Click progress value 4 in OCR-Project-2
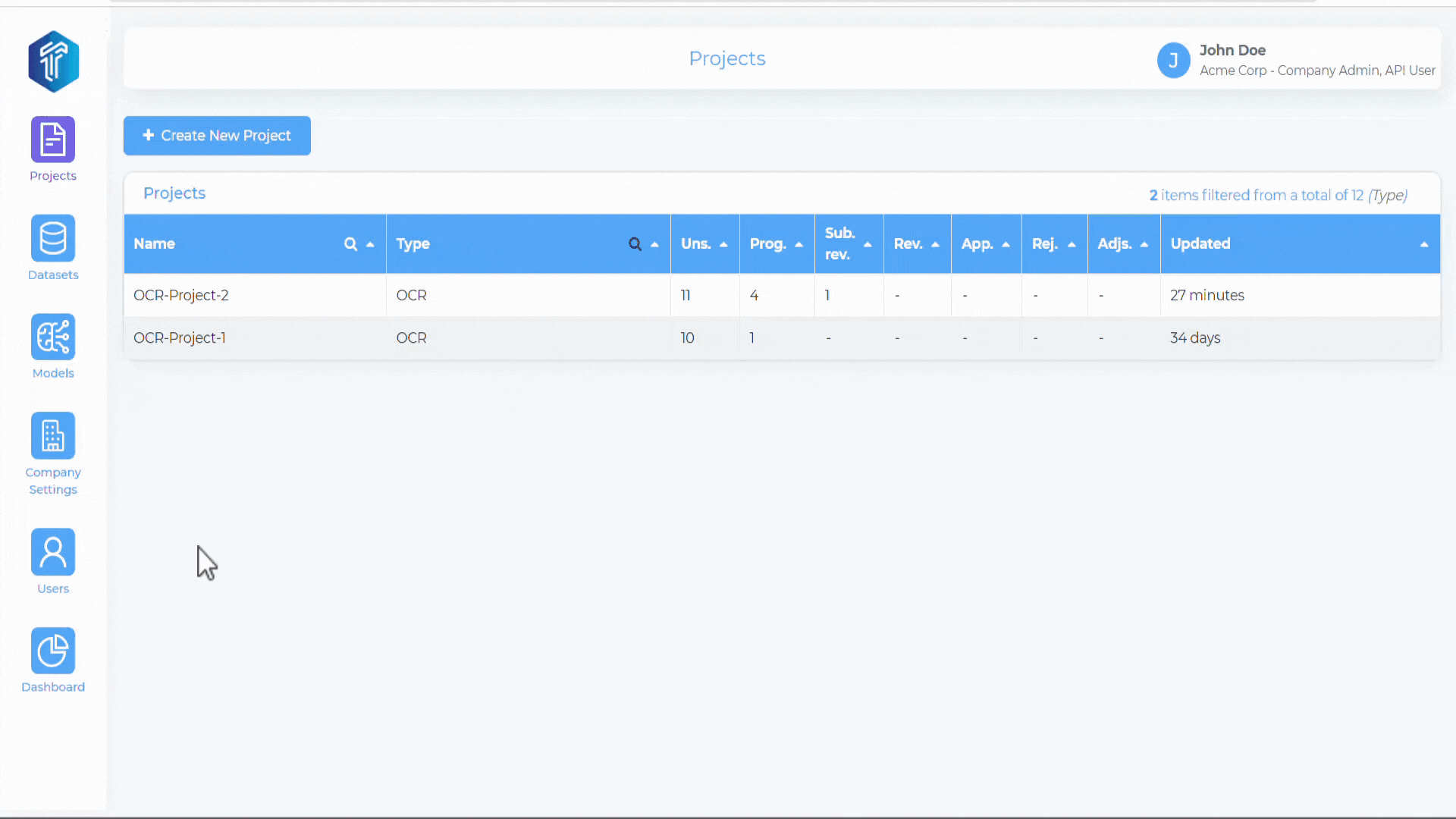This screenshot has height=819, width=1456. pyautogui.click(x=754, y=295)
